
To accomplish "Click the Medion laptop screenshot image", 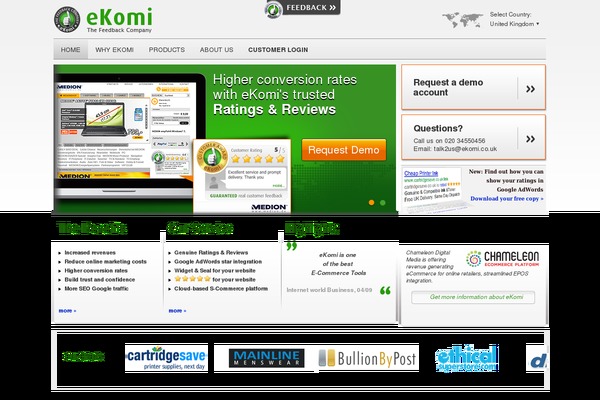I will click(125, 130).
